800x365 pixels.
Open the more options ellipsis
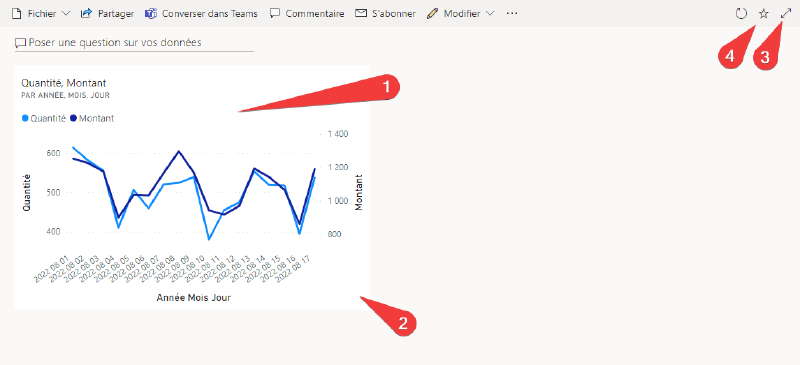512,14
